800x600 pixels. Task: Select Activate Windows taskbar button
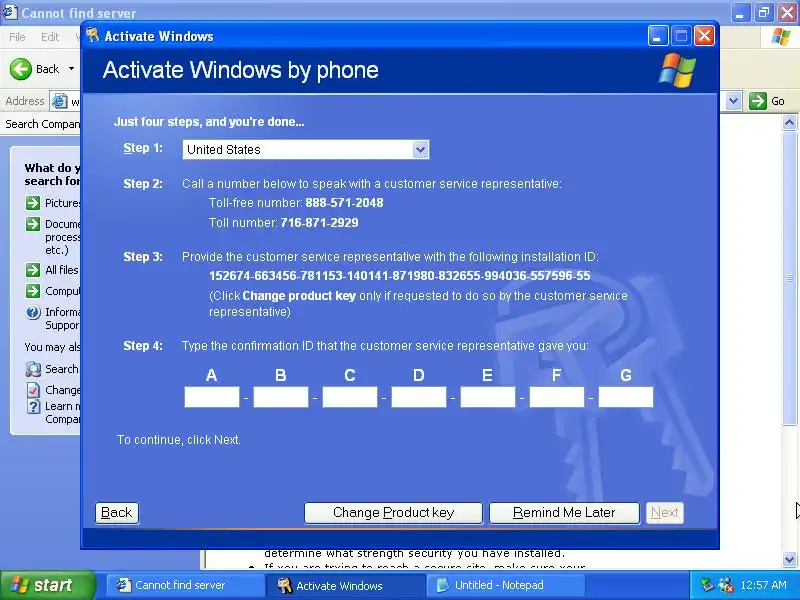345,585
